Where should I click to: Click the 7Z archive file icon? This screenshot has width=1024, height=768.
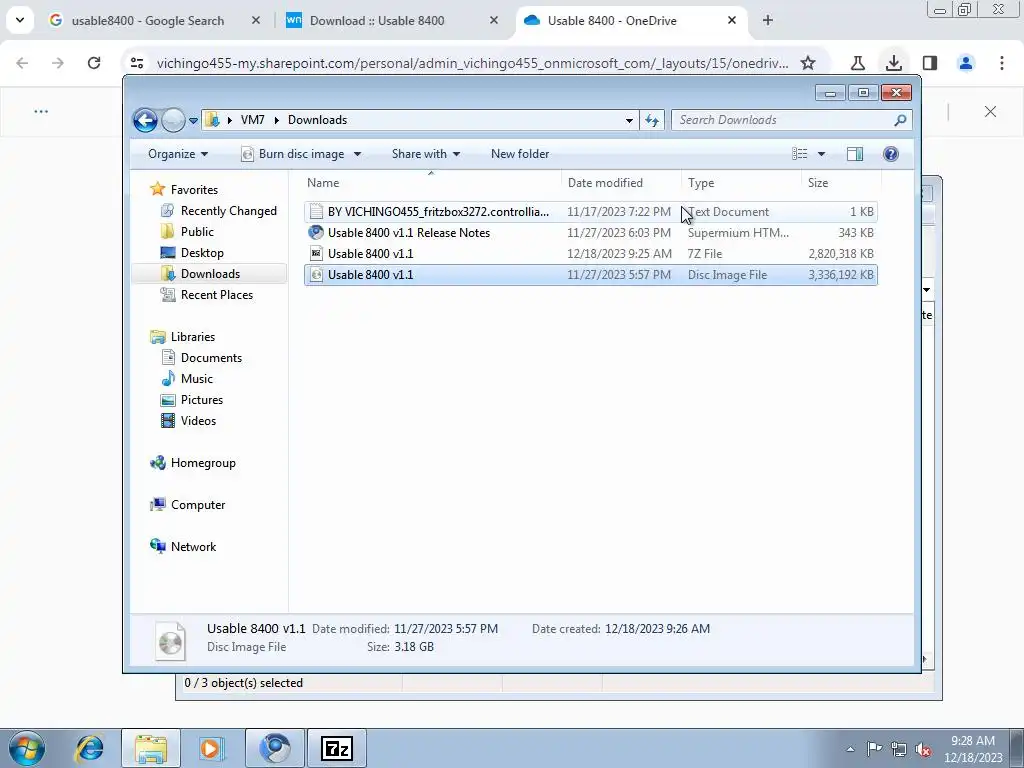[x=316, y=253]
